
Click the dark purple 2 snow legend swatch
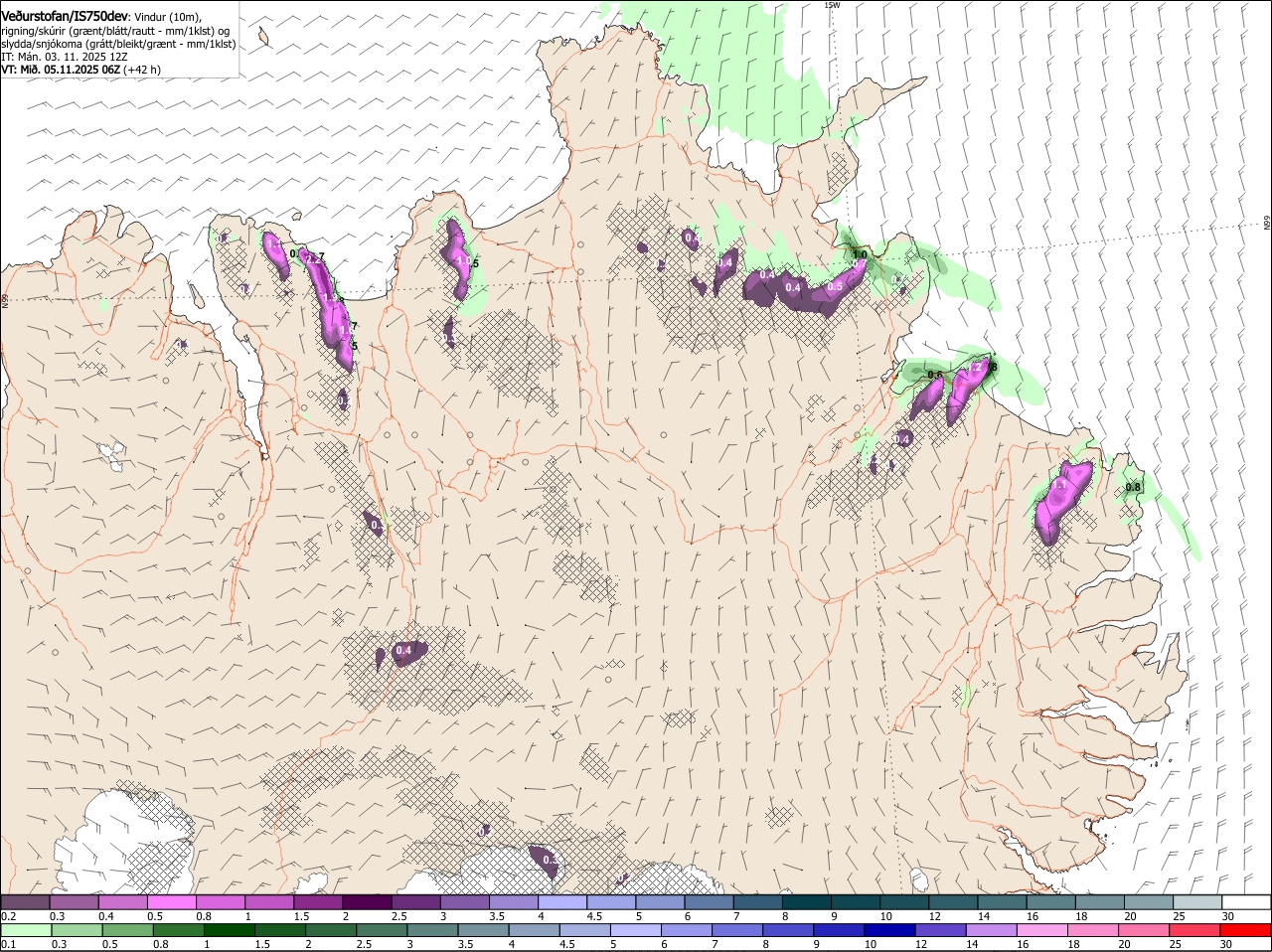[367, 902]
